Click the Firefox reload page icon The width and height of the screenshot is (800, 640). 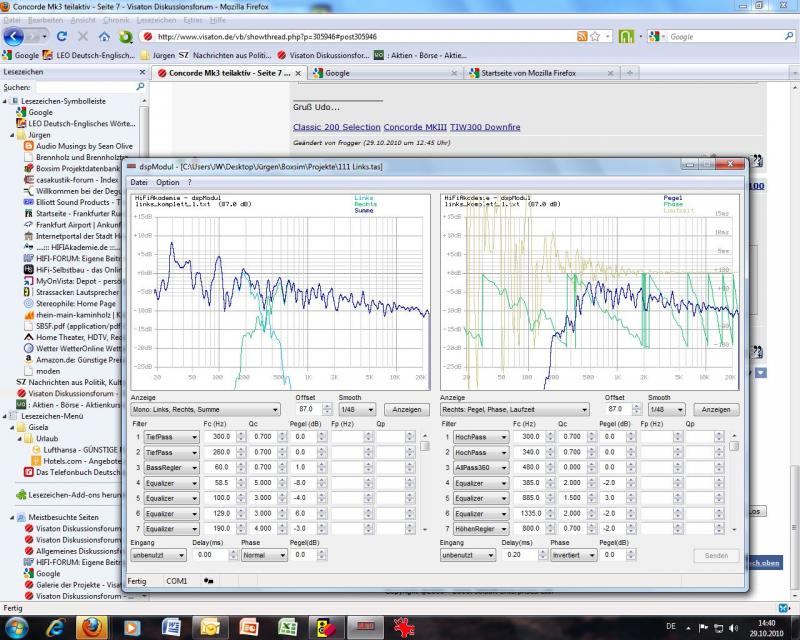[61, 36]
